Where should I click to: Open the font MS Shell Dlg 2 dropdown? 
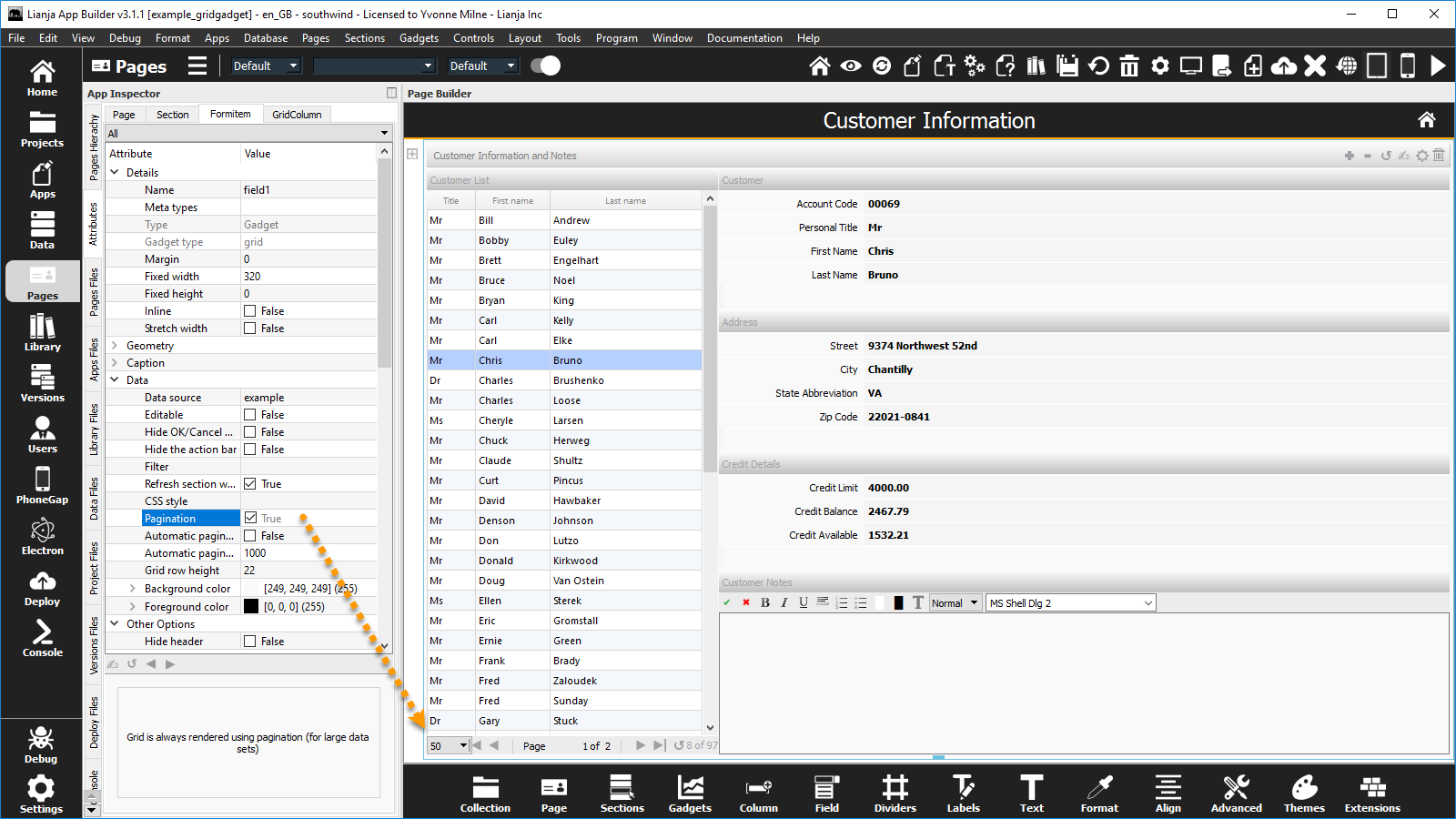tap(1070, 603)
